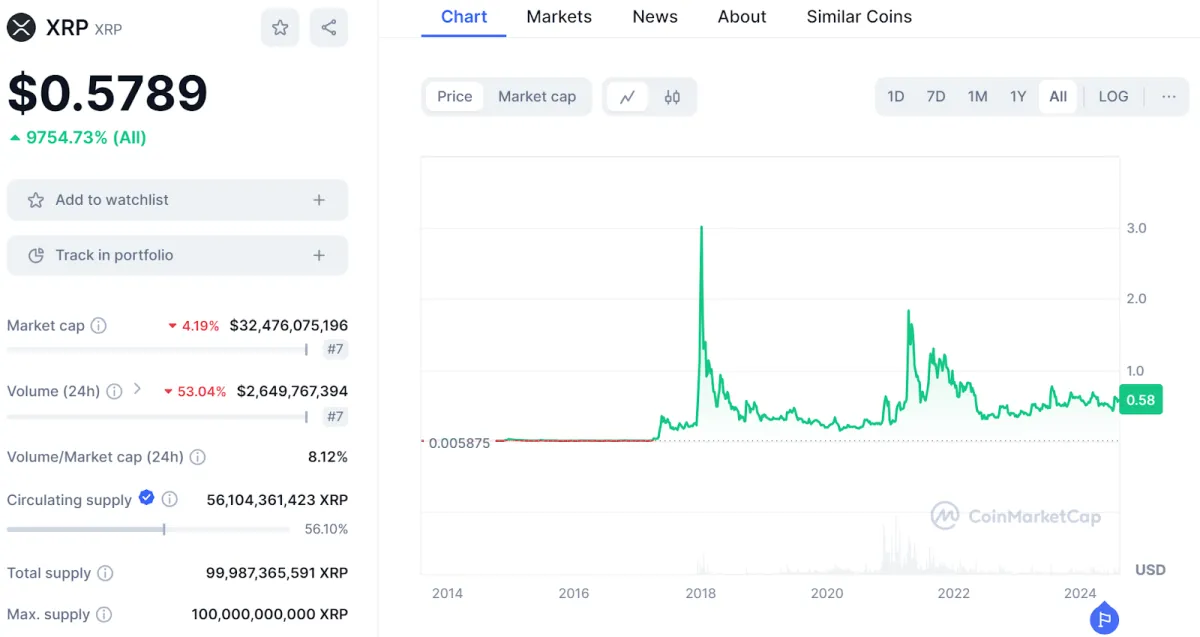The width and height of the screenshot is (1200, 637).
Task: Click the Total supply info icon
Action: (105, 573)
